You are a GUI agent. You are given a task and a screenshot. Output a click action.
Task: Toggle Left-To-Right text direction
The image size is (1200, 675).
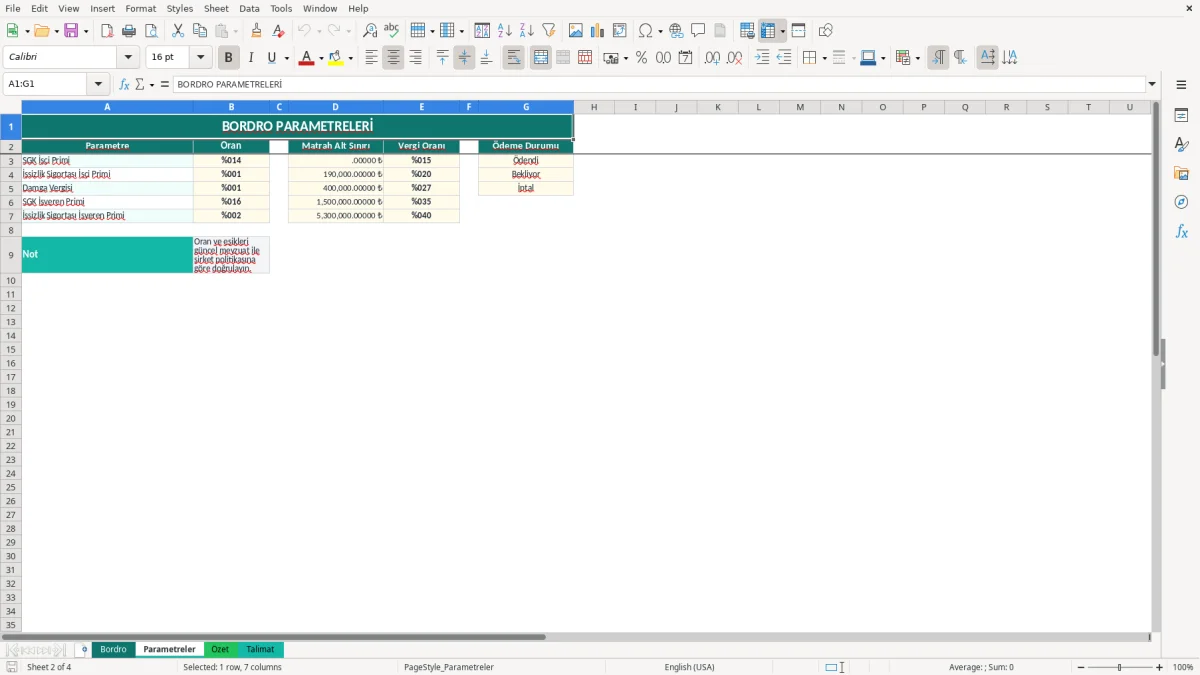coord(938,58)
